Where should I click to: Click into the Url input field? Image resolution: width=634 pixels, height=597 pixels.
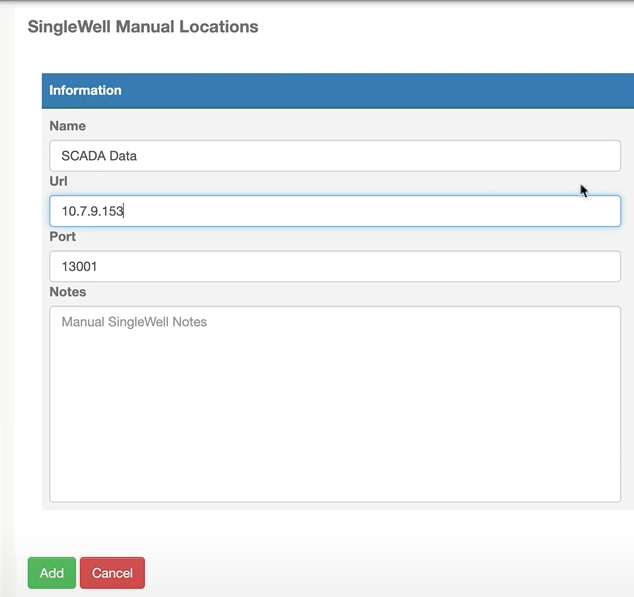[335, 211]
